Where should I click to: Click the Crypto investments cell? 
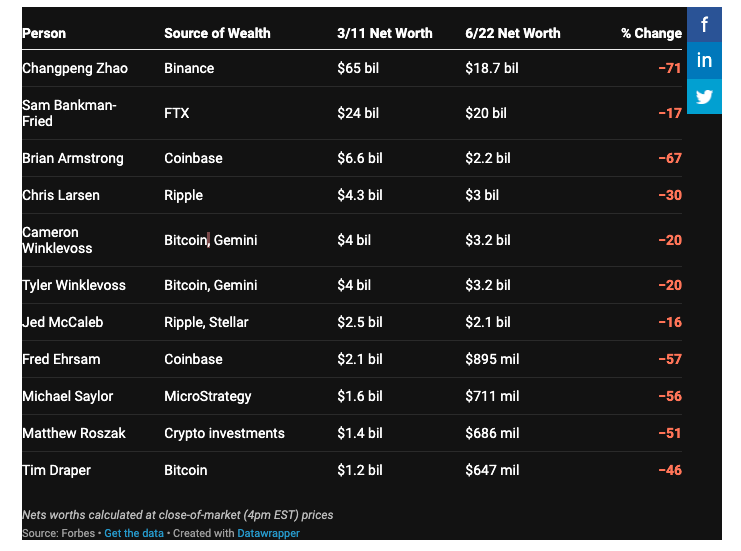(224, 433)
